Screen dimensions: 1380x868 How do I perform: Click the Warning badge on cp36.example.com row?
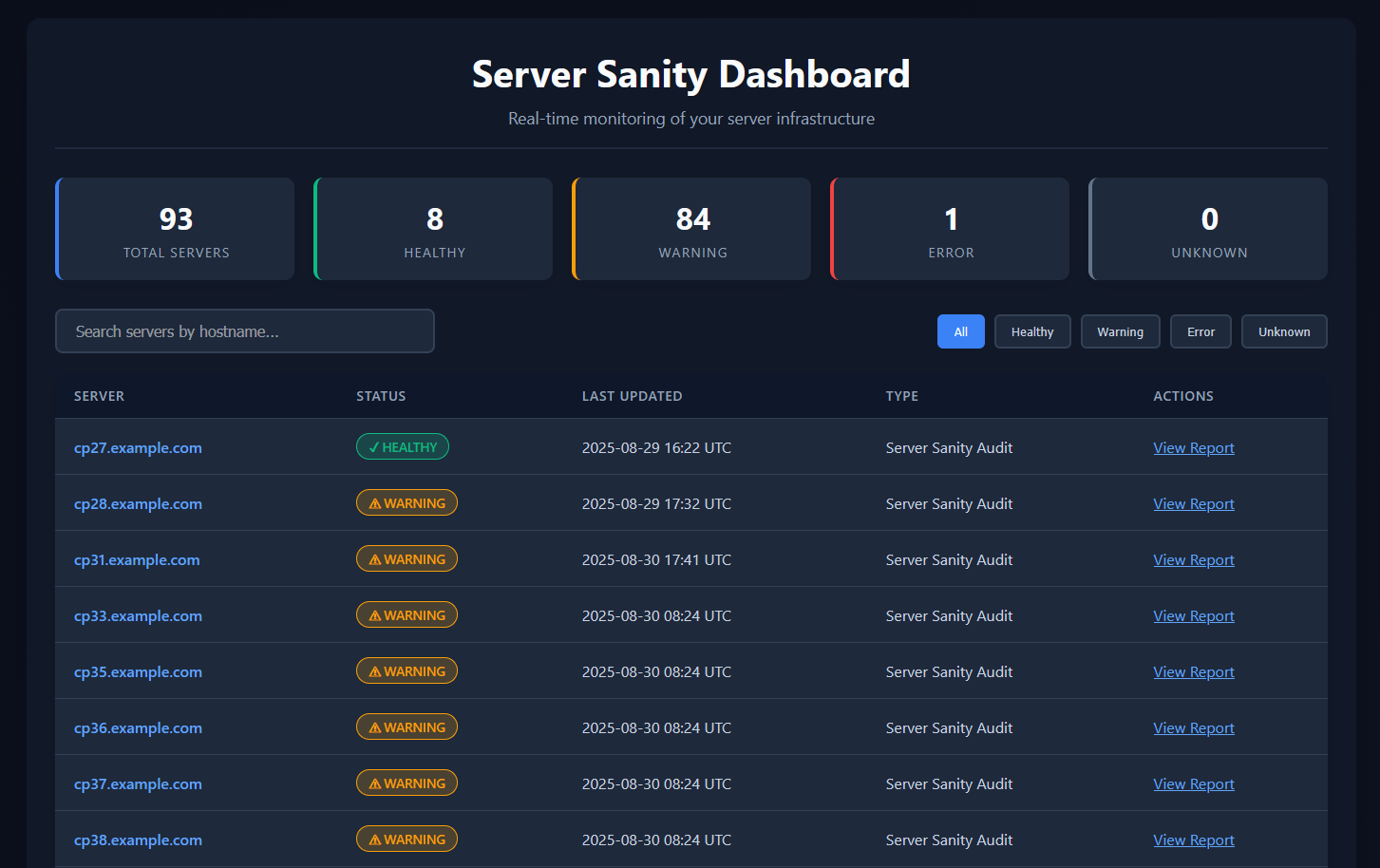(406, 726)
